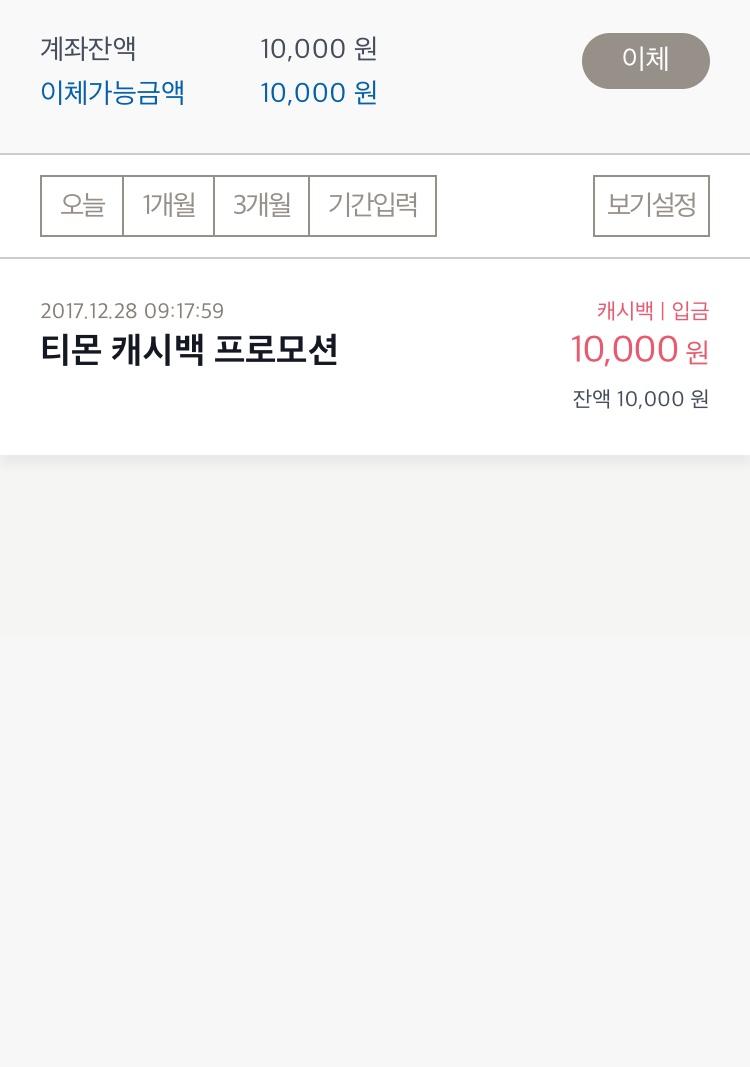Click the 원 unit after the red amount
Screen dimensions: 750x1067
click(697, 352)
